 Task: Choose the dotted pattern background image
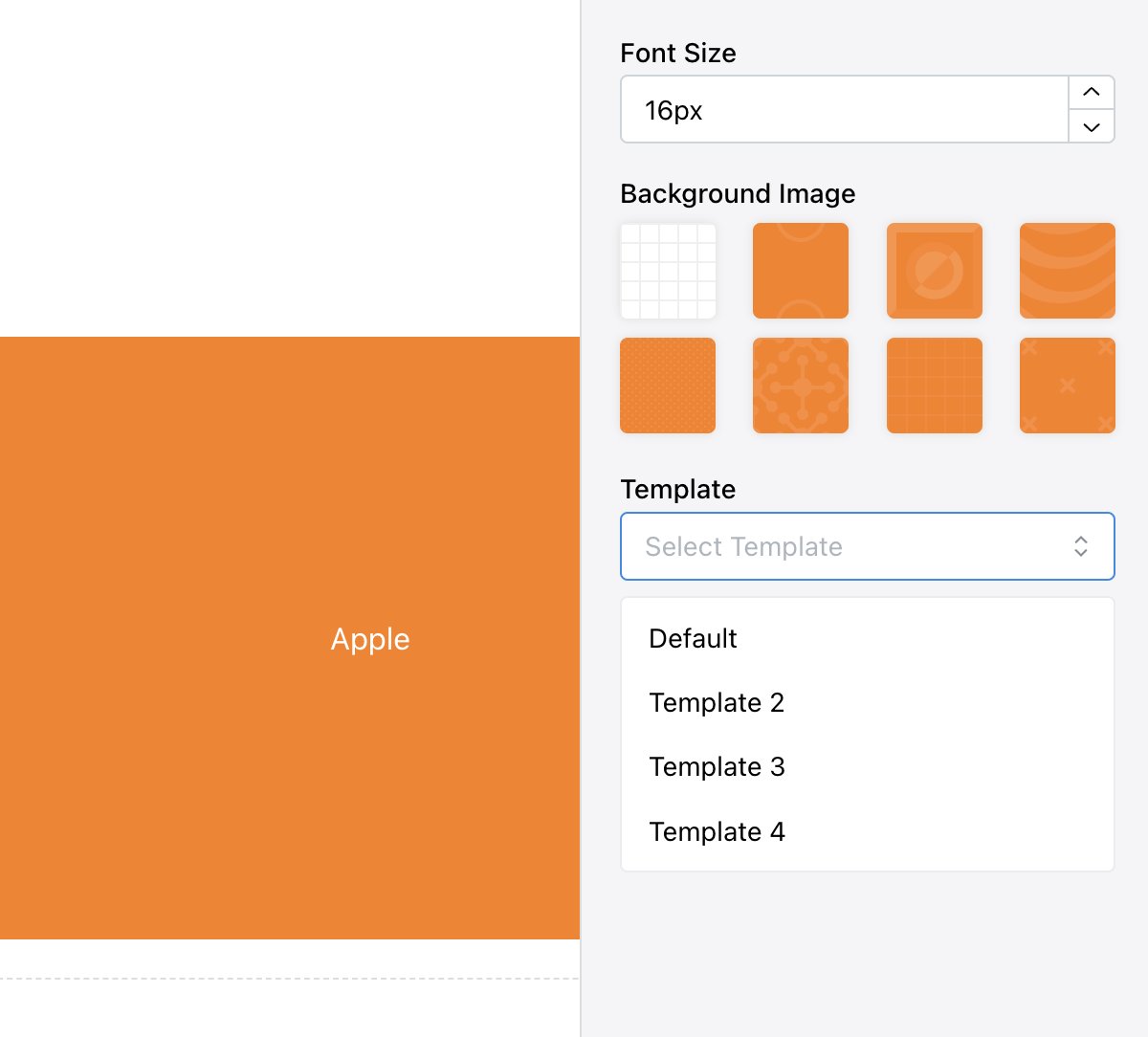coord(668,385)
